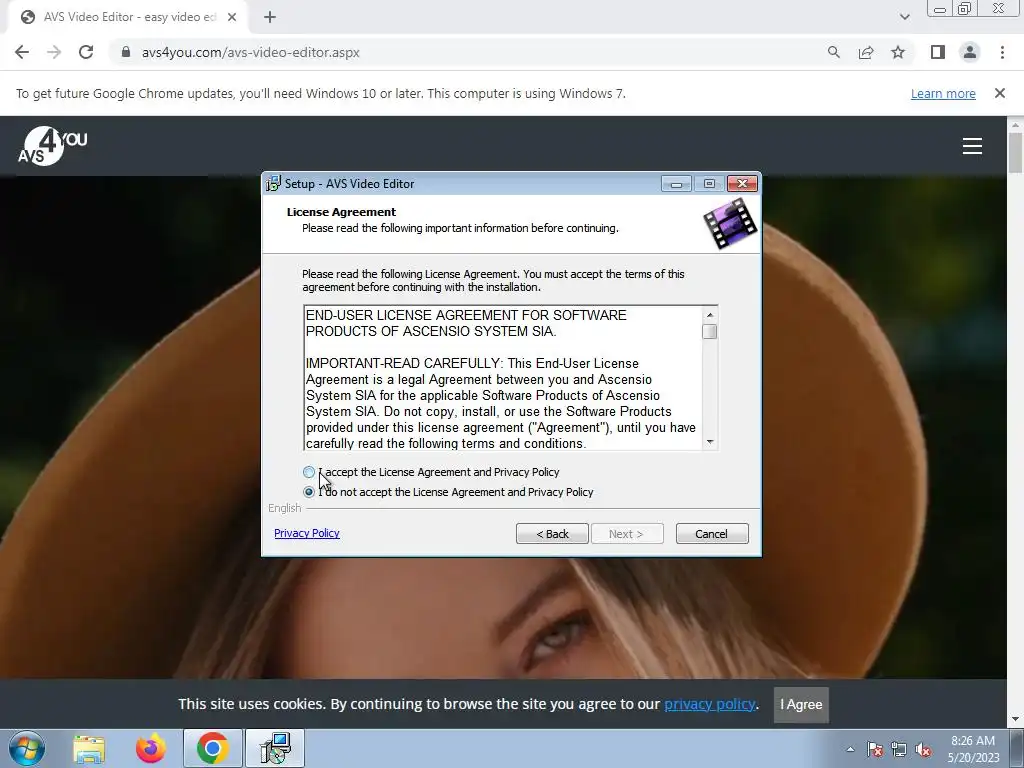Click the network tray icon
The image size is (1024, 768).
899,749
